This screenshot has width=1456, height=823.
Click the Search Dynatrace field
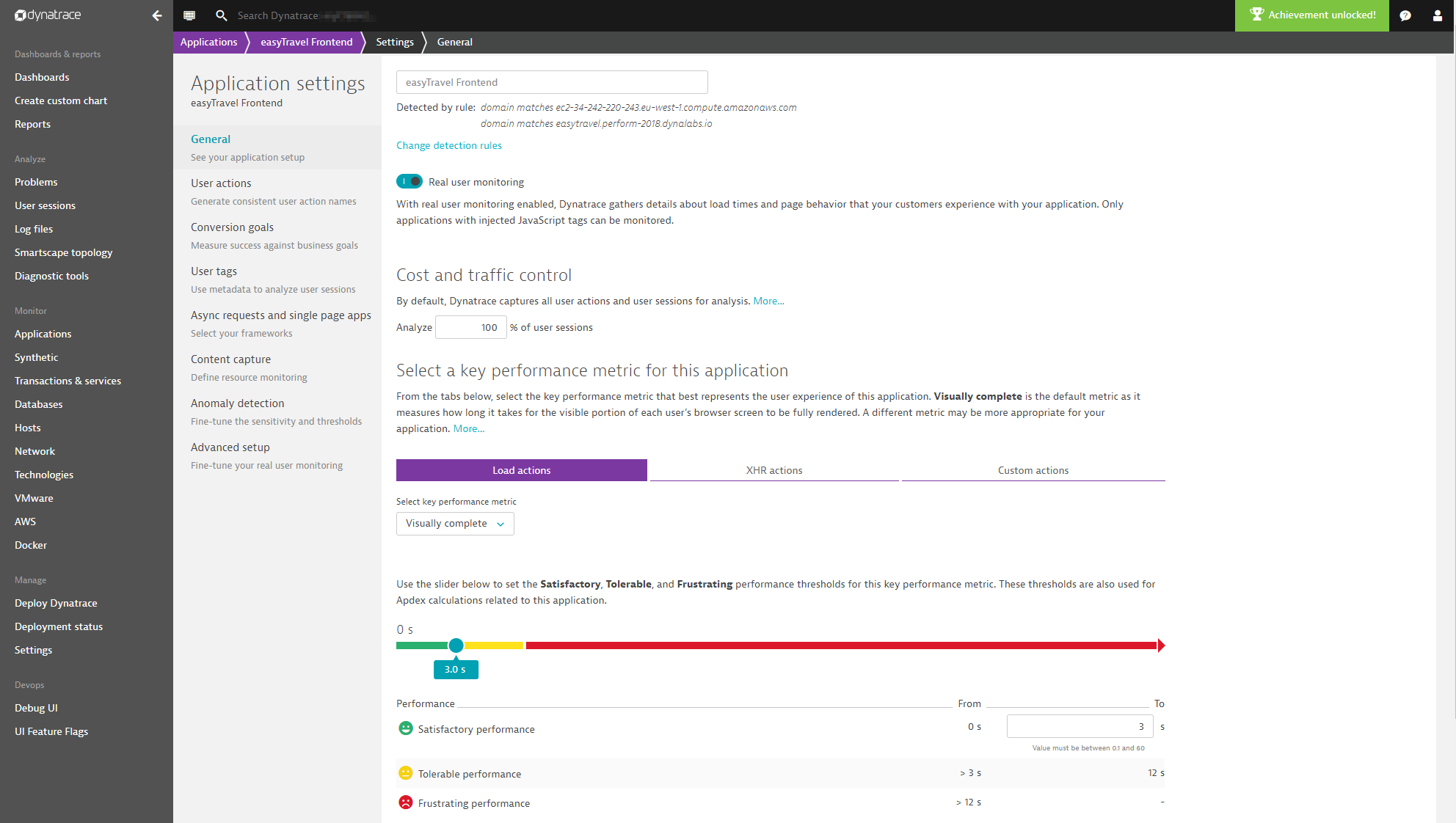click(x=308, y=15)
